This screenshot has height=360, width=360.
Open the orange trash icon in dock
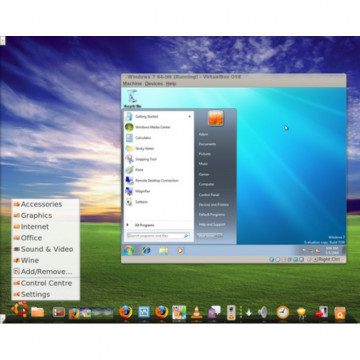click(340, 313)
